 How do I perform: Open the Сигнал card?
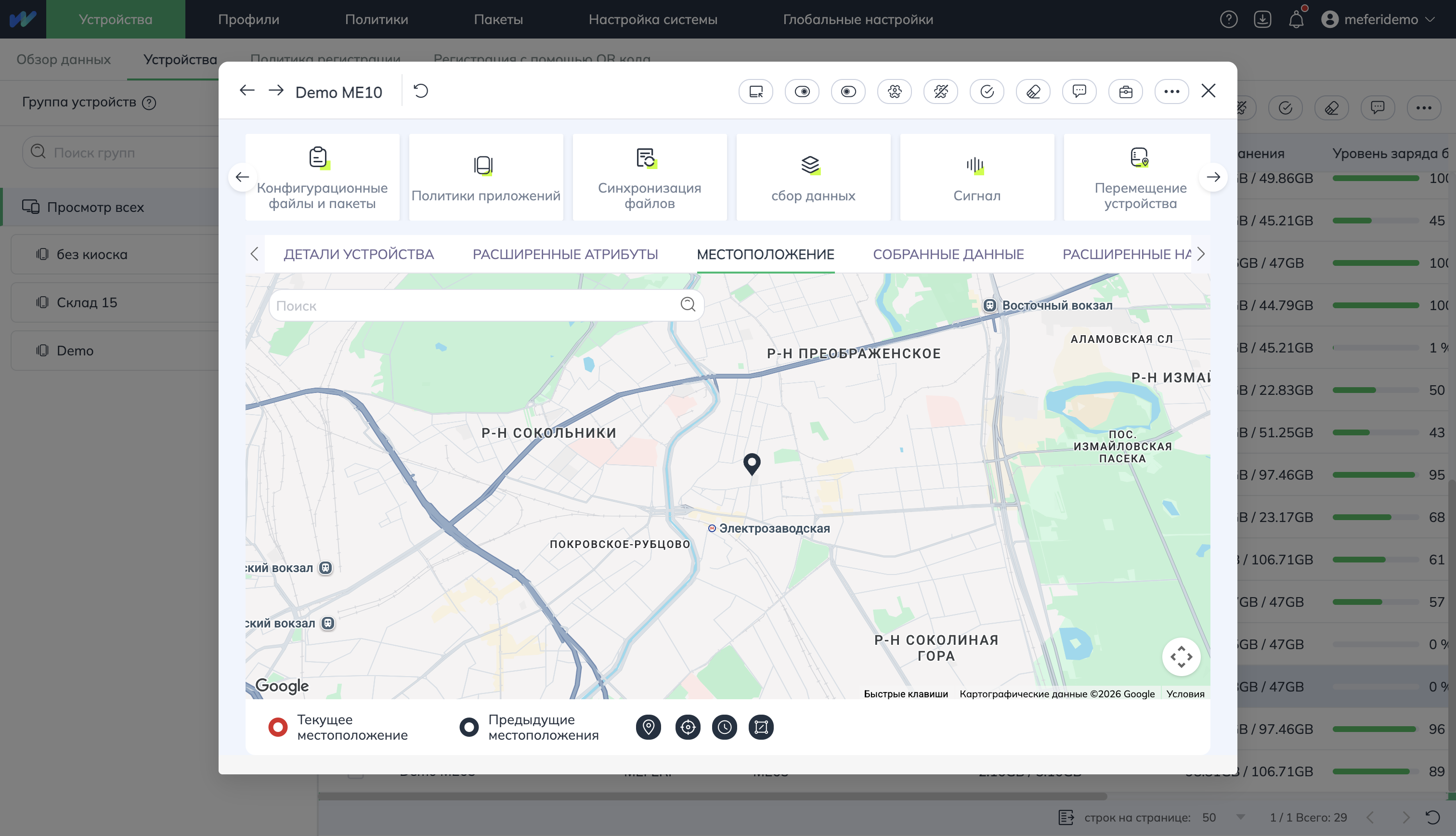[977, 177]
